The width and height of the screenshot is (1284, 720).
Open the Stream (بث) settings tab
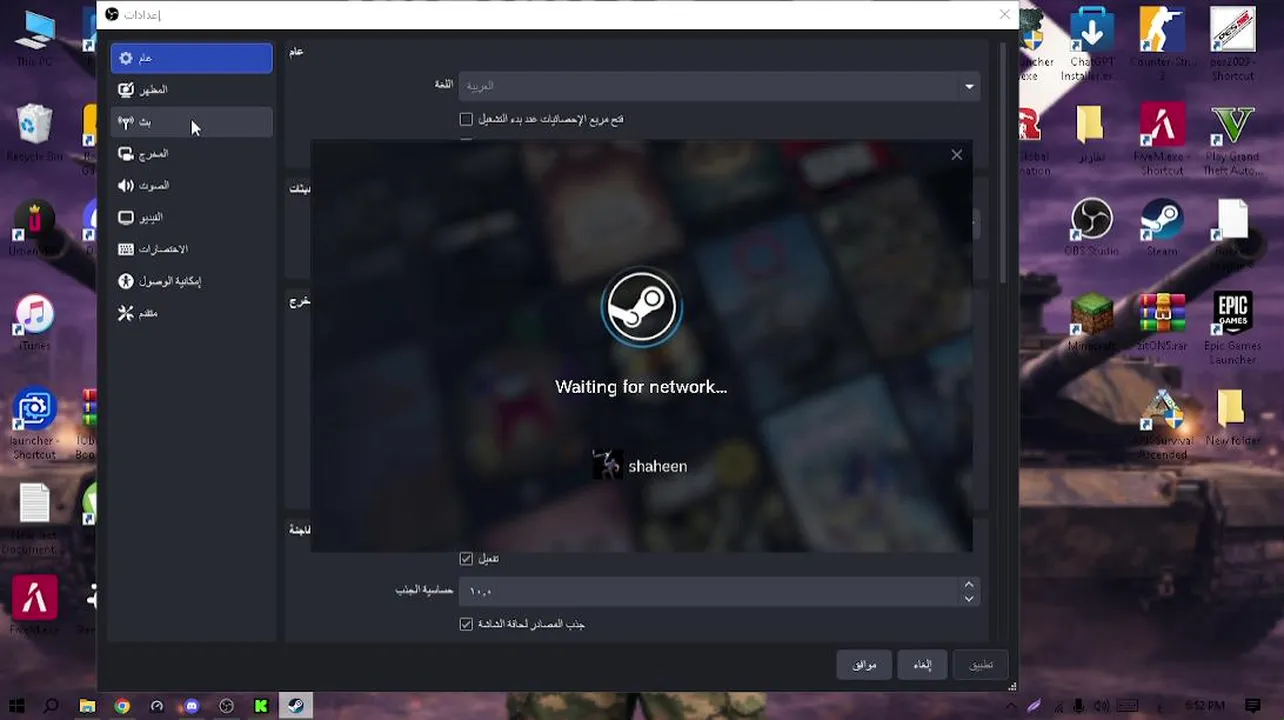tap(191, 122)
